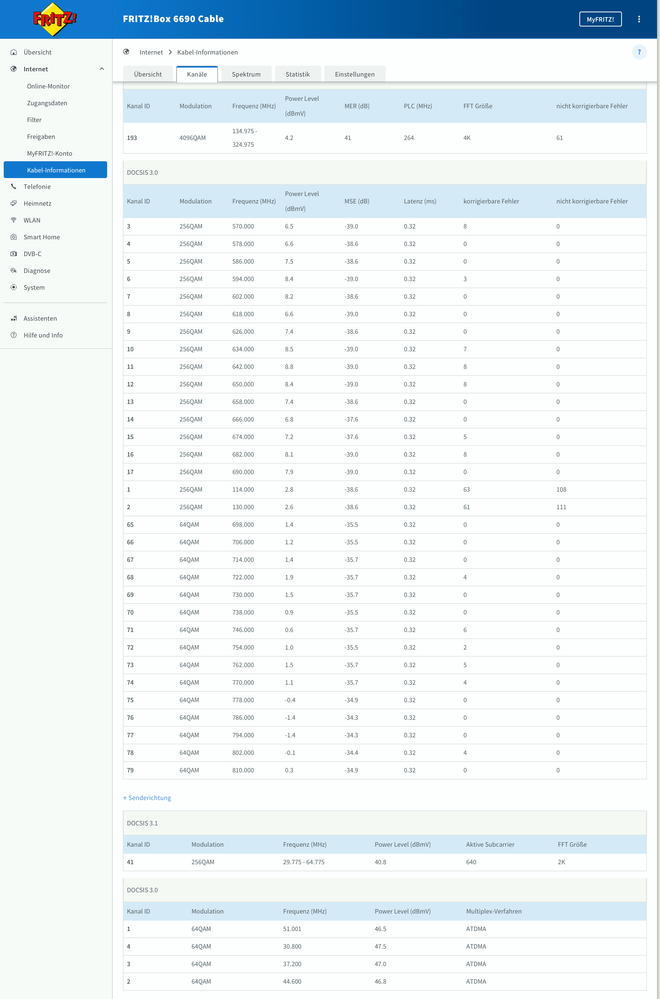The width and height of the screenshot is (660, 999).
Task: Click the MSE (dB) column header
Action: tap(357, 201)
